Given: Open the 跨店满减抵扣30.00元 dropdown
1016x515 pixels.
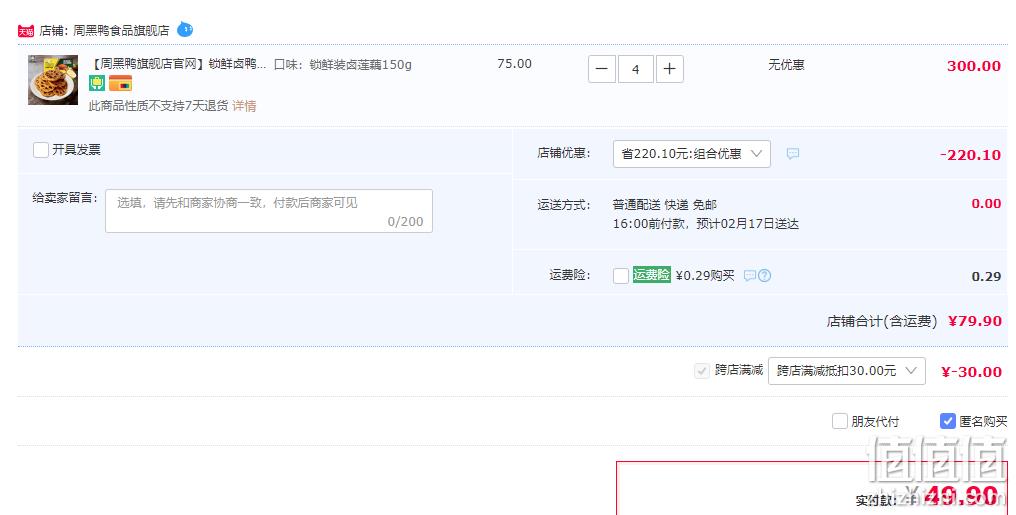Looking at the screenshot, I should point(846,371).
